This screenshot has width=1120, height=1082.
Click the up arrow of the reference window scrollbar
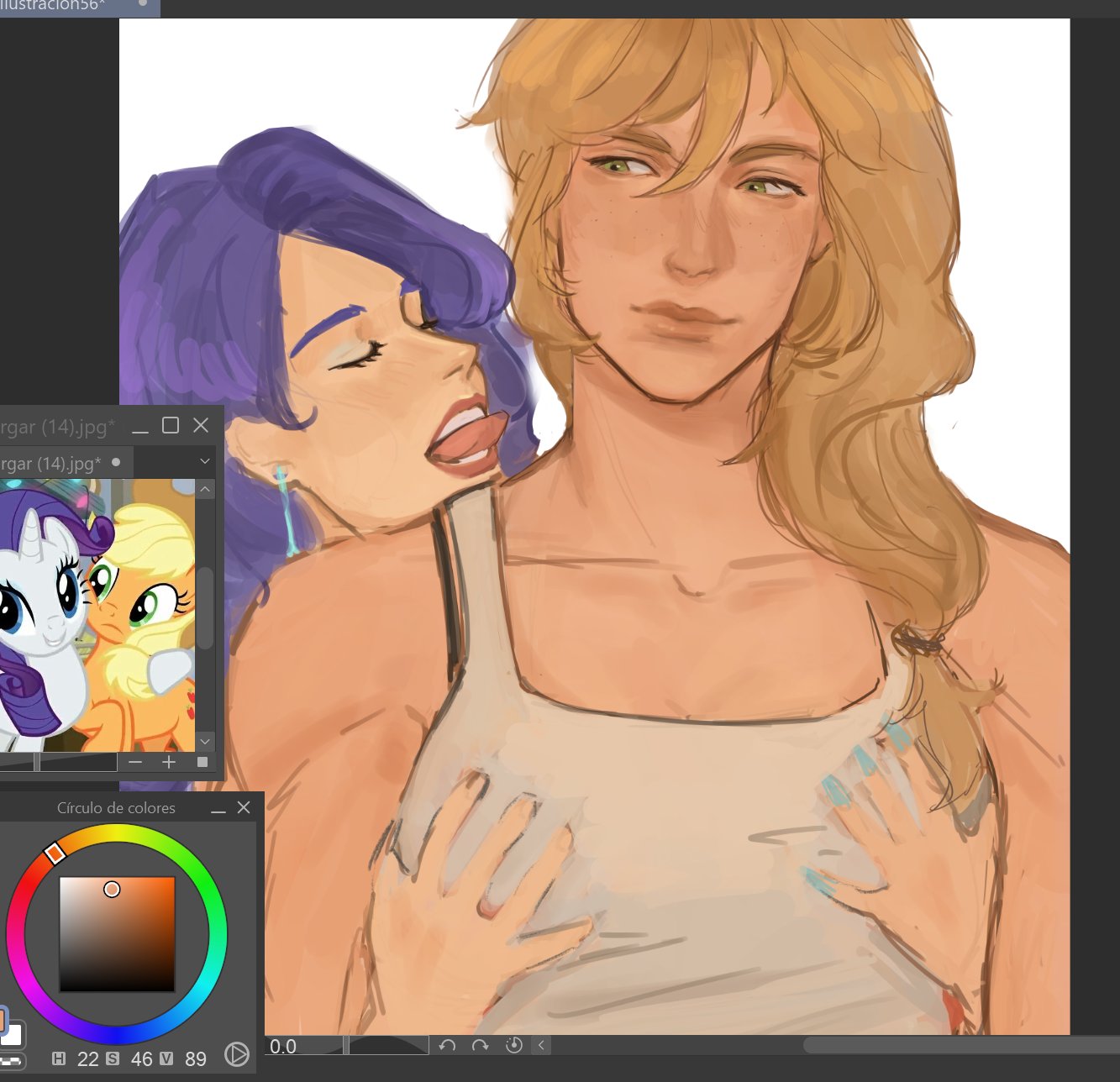click(x=205, y=489)
